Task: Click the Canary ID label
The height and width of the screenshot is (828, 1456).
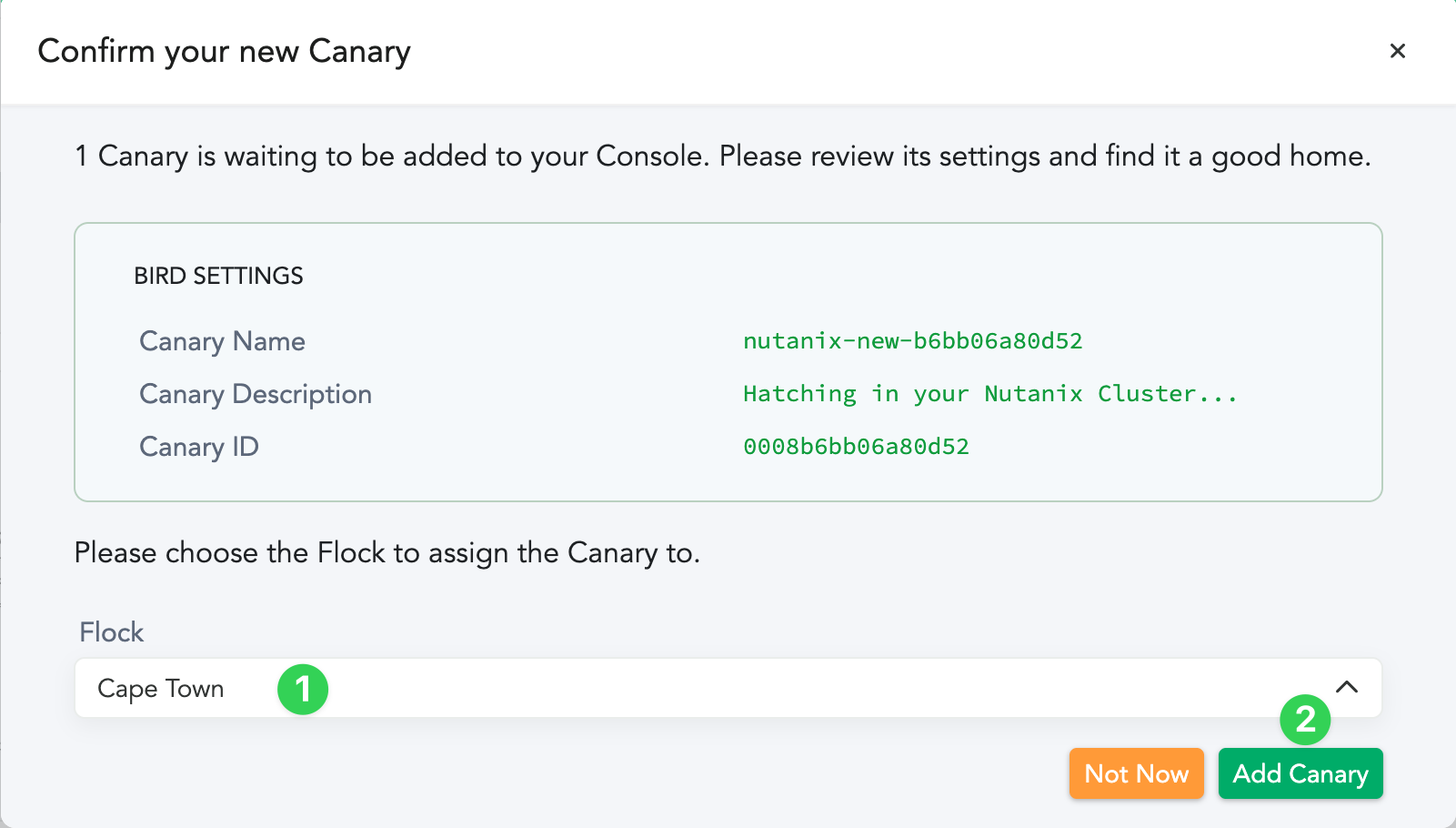Action: (199, 447)
